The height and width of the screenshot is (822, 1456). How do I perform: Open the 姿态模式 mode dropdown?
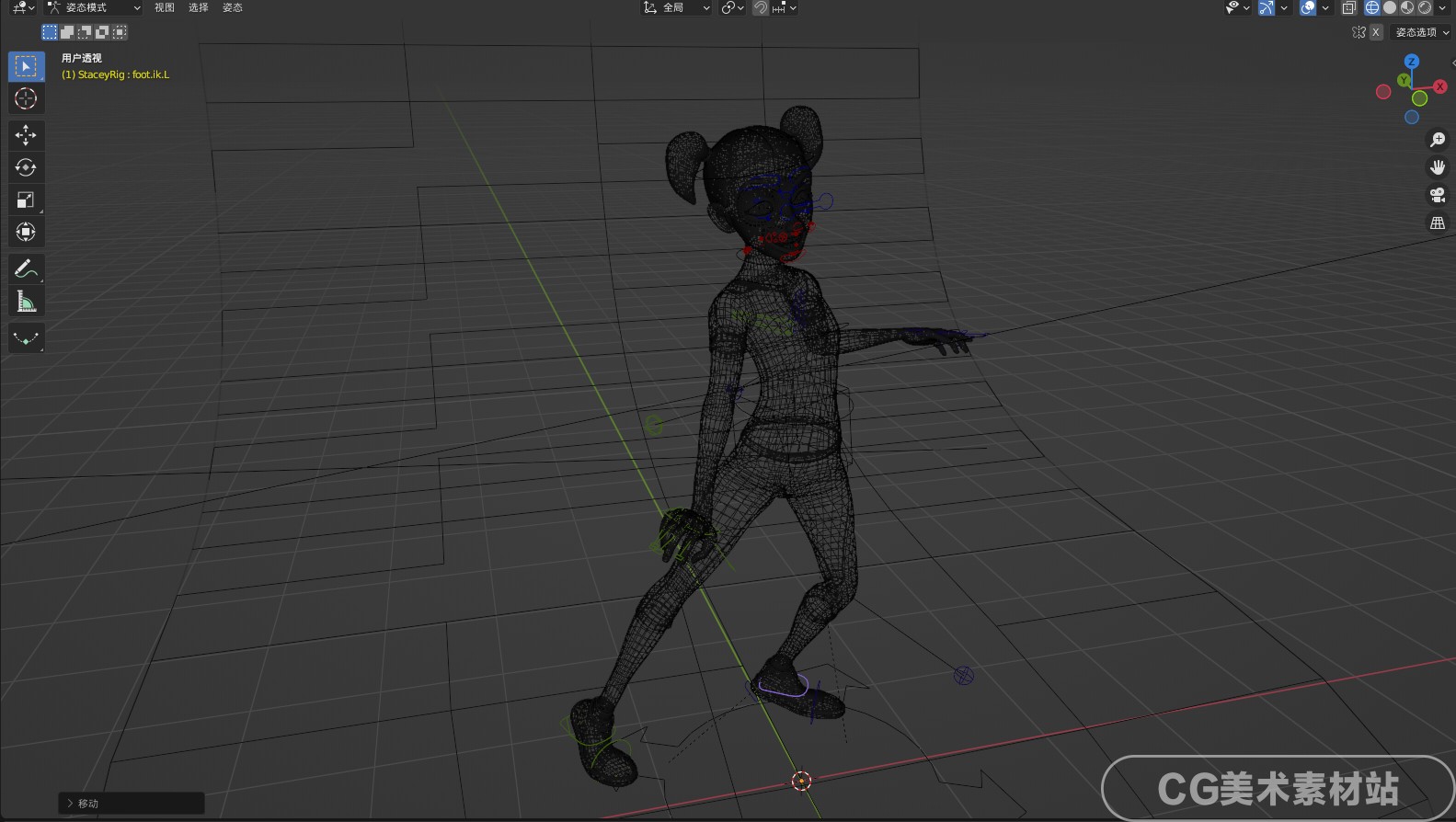(x=94, y=7)
